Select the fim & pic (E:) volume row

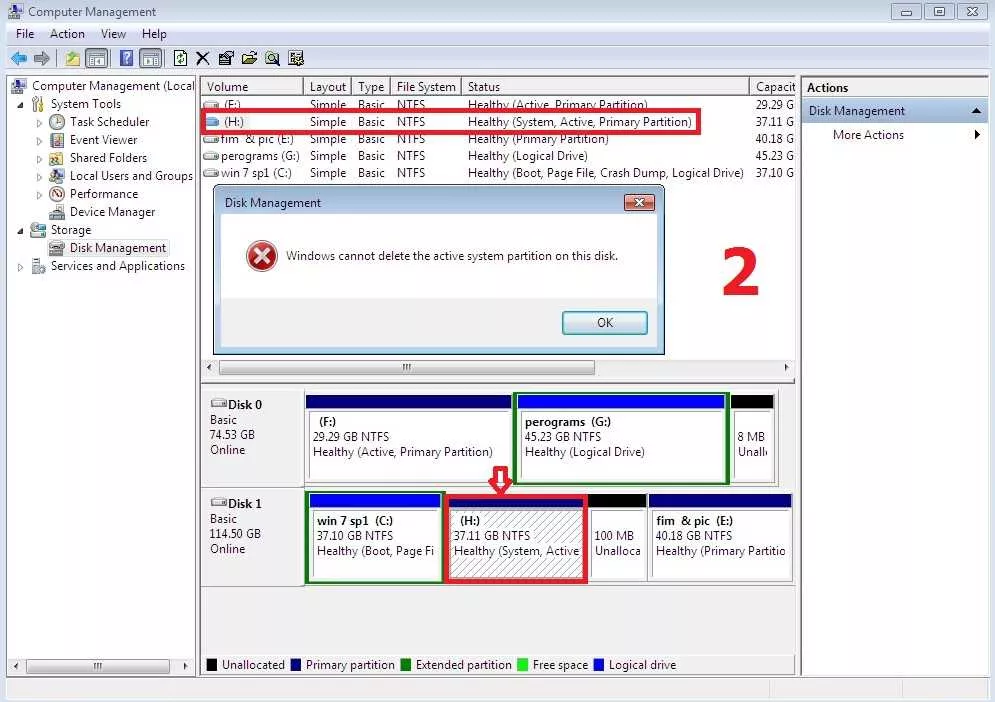498,139
